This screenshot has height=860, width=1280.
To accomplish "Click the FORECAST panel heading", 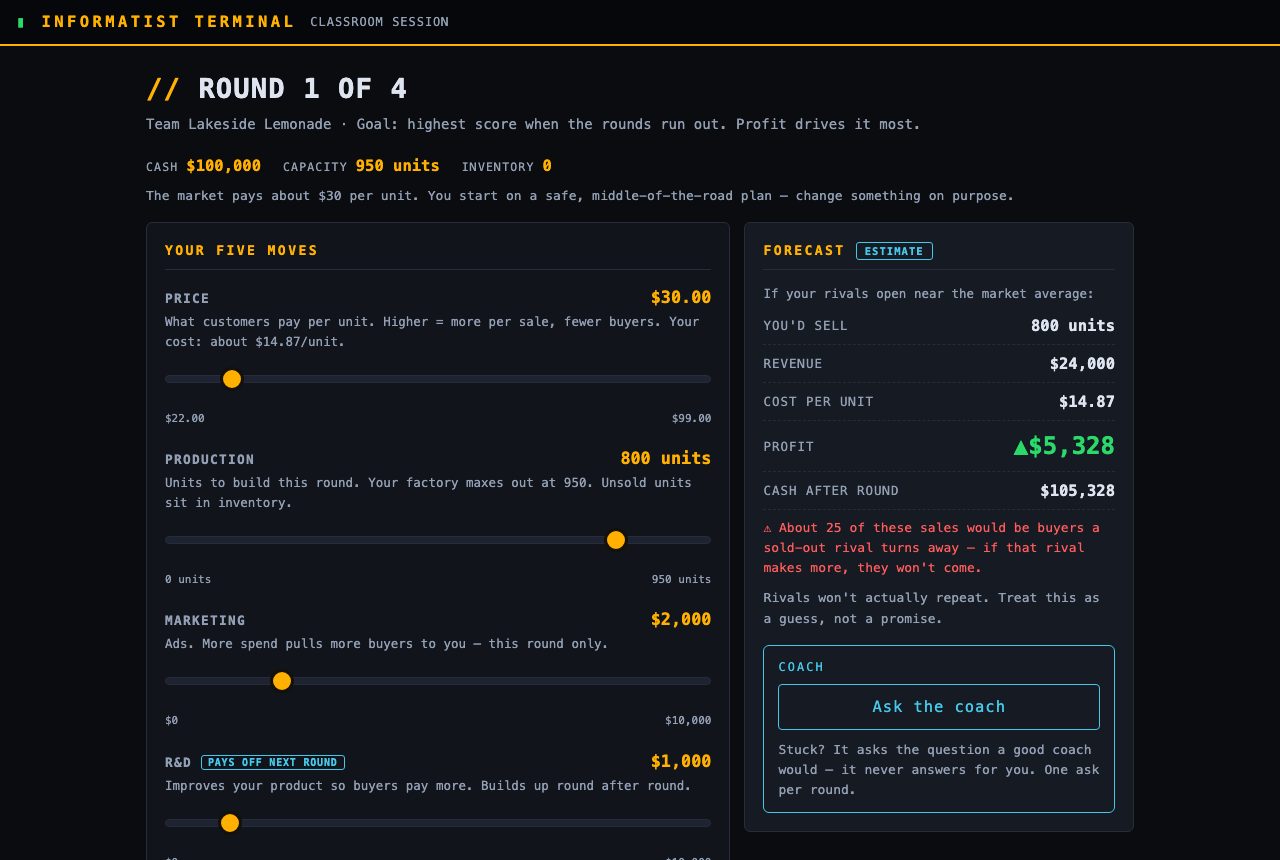I will point(804,250).
